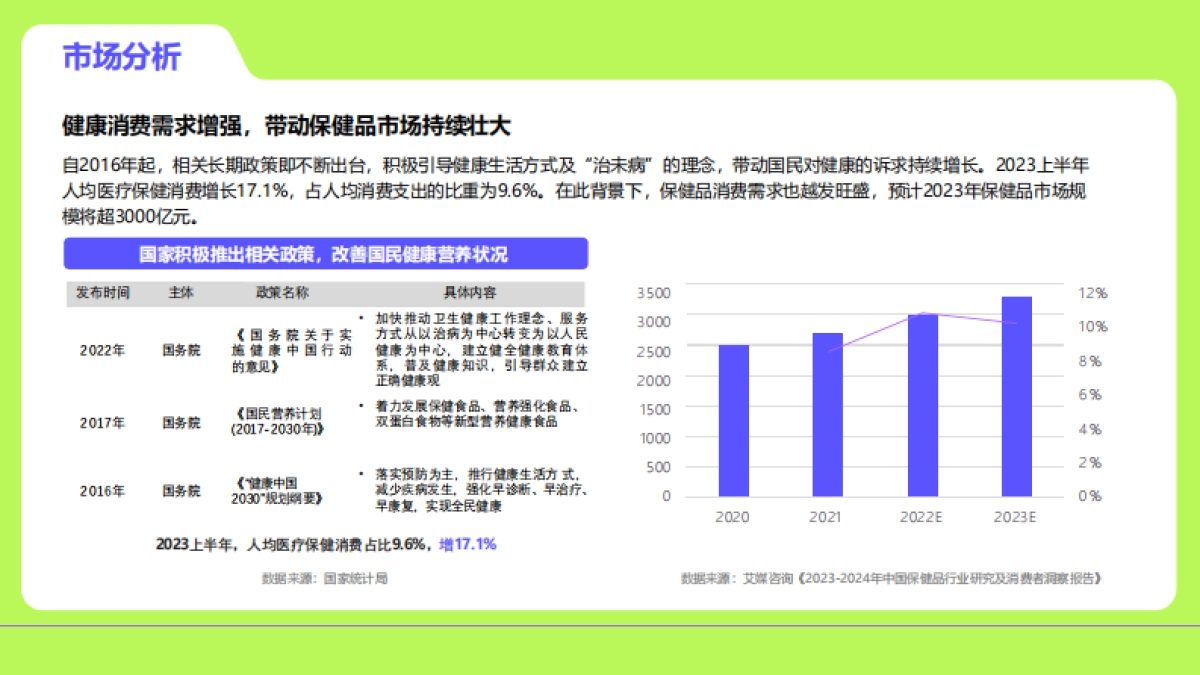Click source note 数据来源：国家统计局
The image size is (1200, 675).
pos(325,575)
